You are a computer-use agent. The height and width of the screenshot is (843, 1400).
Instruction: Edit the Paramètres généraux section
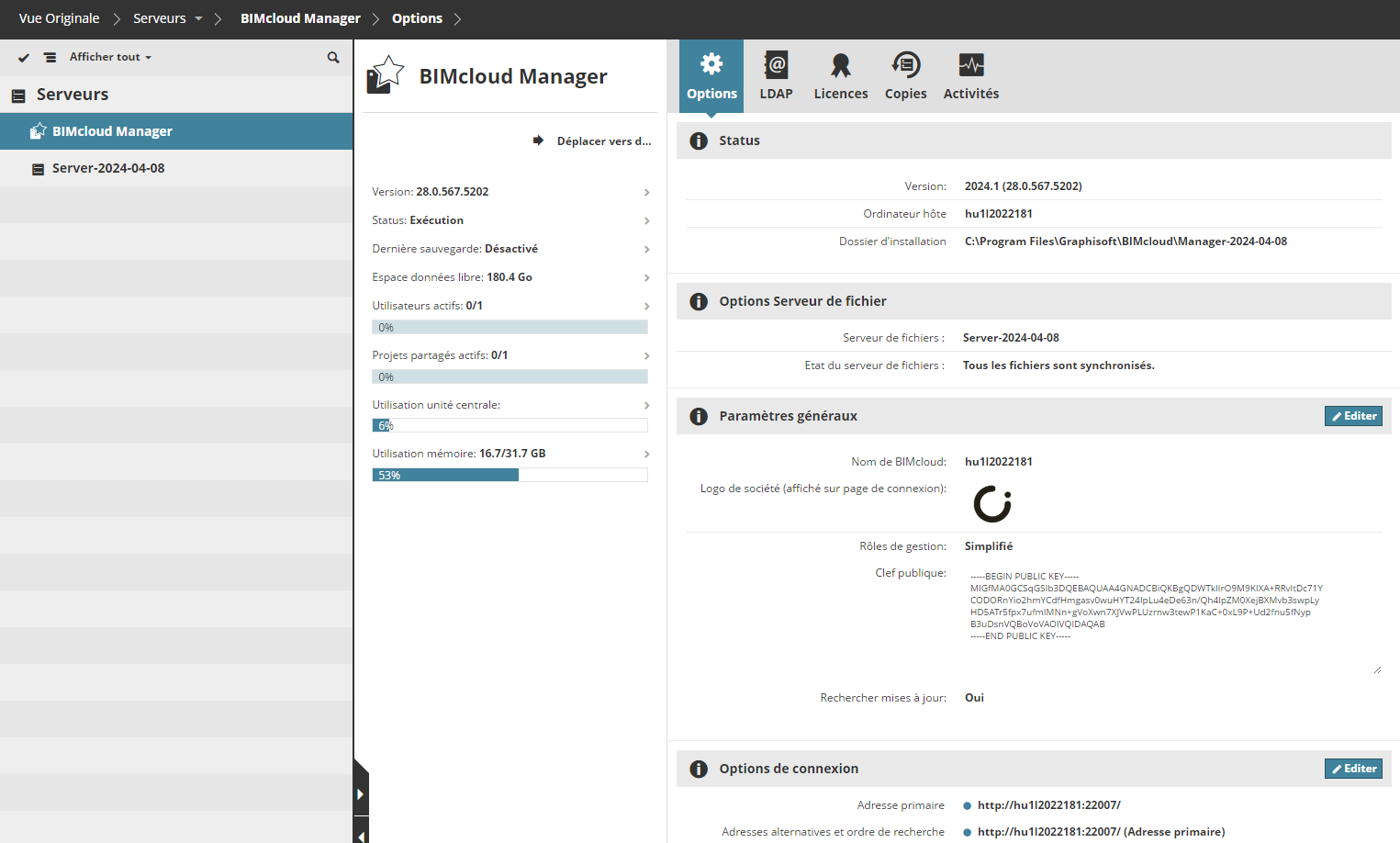[1353, 416]
